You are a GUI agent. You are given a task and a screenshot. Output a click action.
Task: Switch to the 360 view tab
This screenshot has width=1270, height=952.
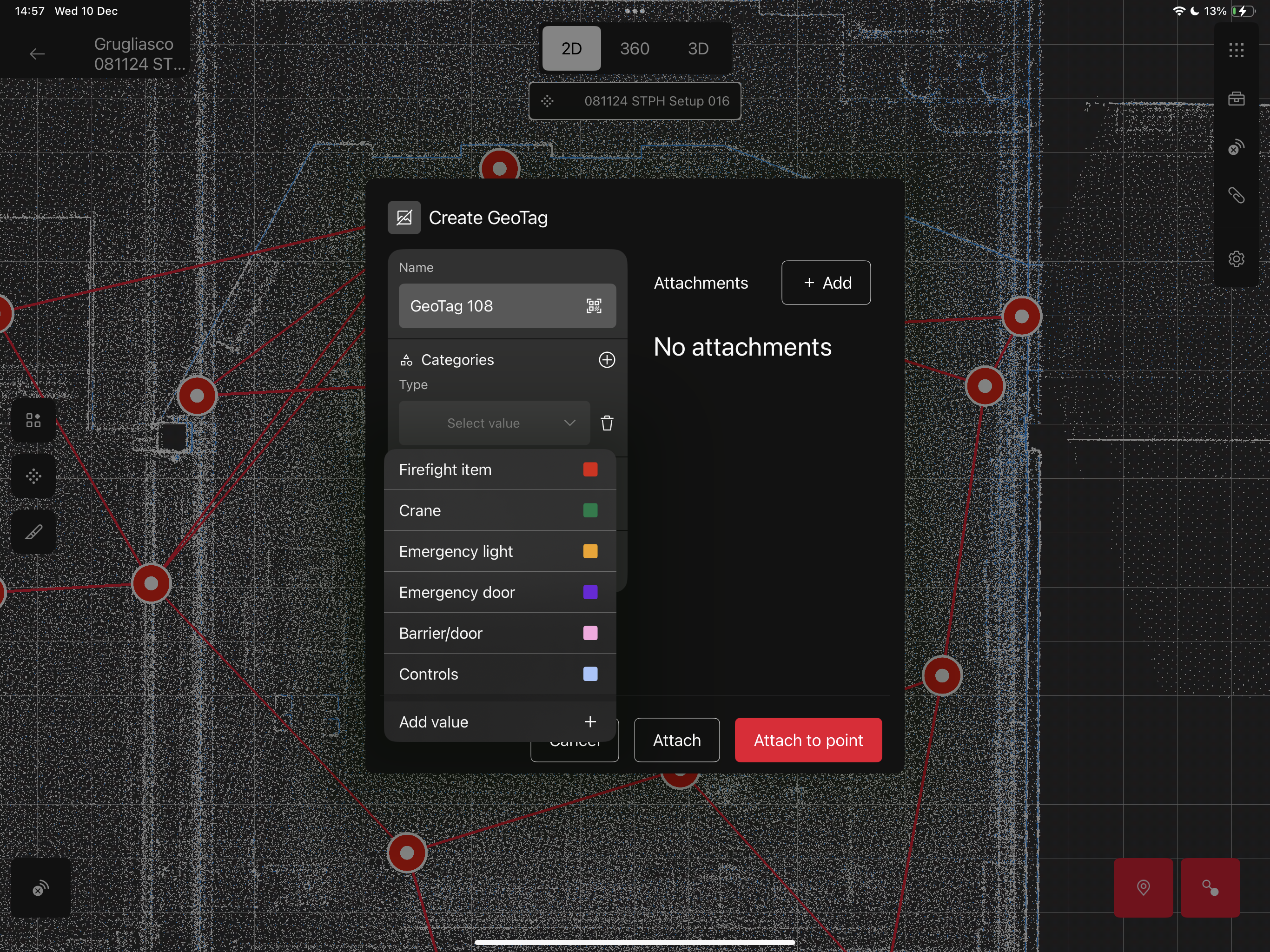tap(635, 49)
